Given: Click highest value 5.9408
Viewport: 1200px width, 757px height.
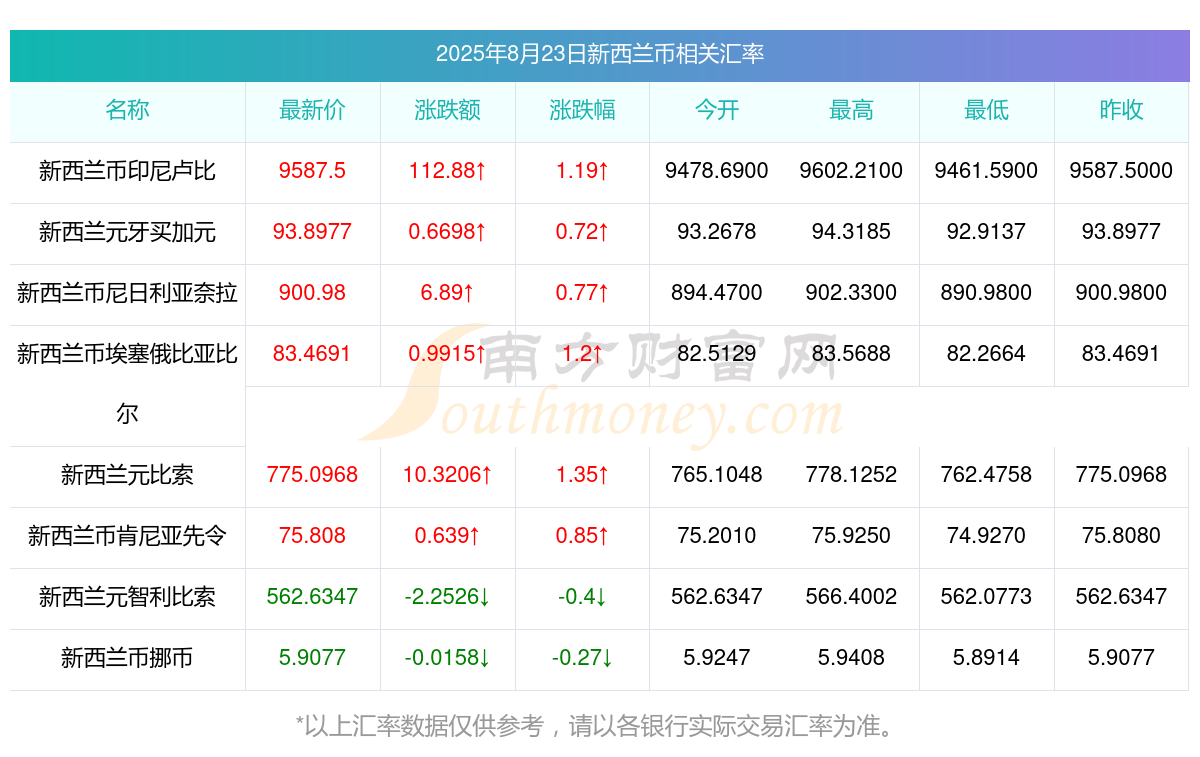Looking at the screenshot, I should (x=852, y=658).
